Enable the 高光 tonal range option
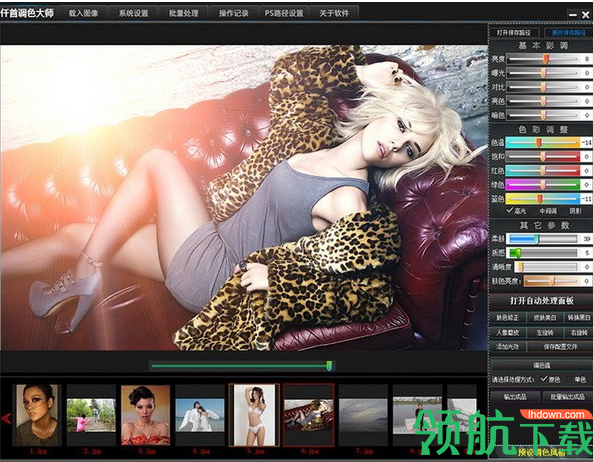This screenshot has width=593, height=462. click(516, 211)
